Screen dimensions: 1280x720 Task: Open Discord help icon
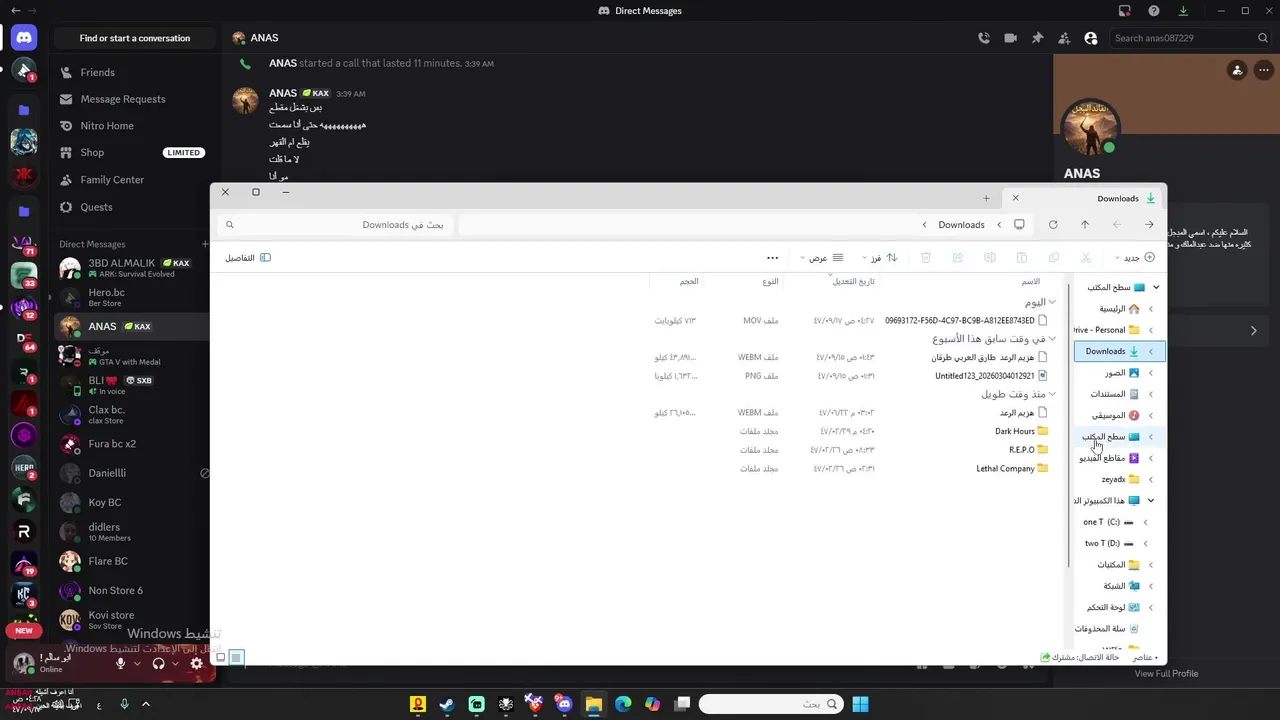pos(1154,11)
